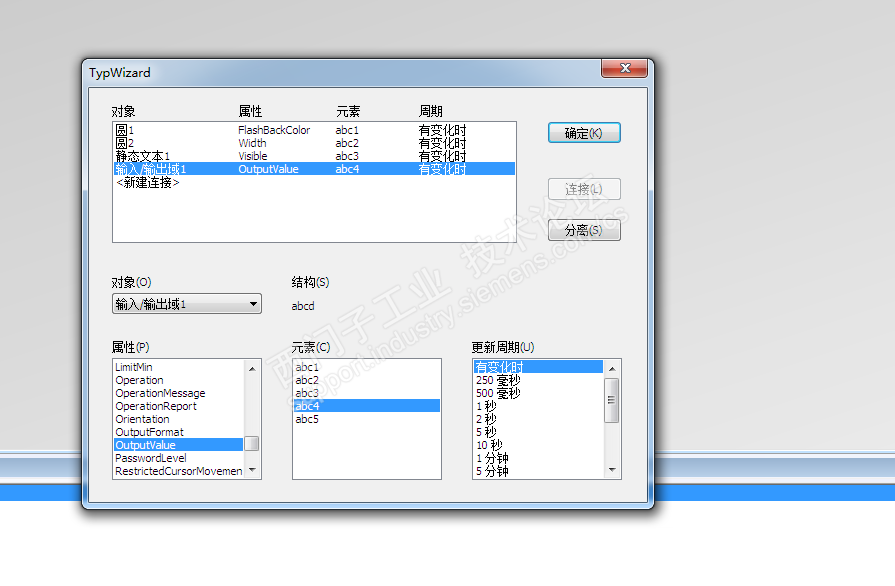Viewport: 895px width, 586px height.
Task: Select element abc1 in the 元素 list
Action: click(x=366, y=367)
